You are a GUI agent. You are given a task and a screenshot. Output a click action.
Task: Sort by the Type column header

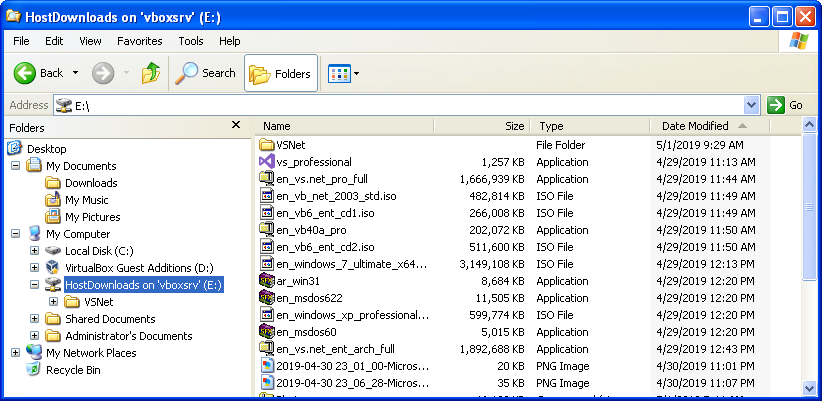coord(590,126)
